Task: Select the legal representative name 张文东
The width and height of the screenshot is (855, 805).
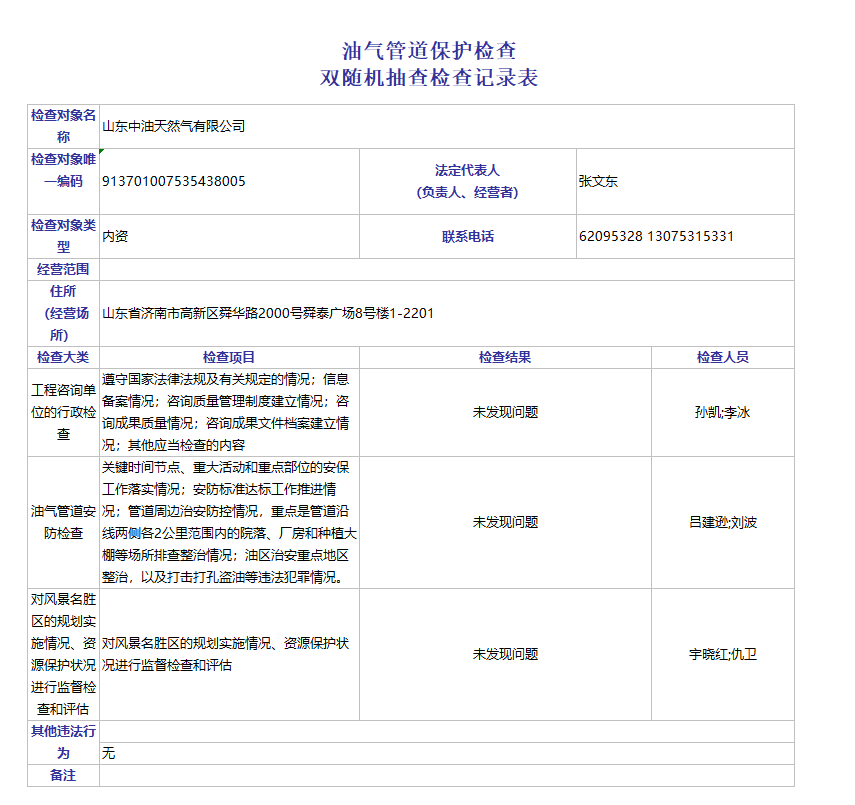Action: click(598, 181)
